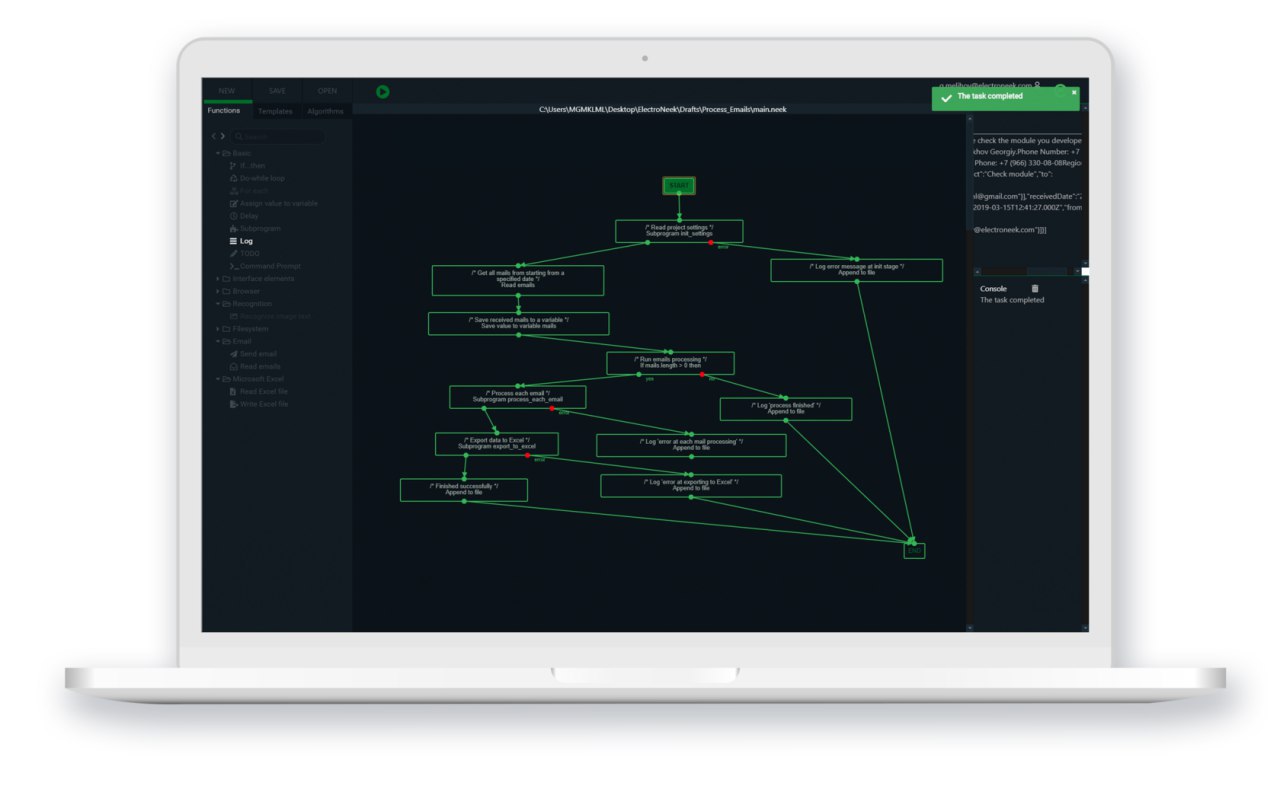Click the output panel horizontal scrollbar

point(1028,271)
